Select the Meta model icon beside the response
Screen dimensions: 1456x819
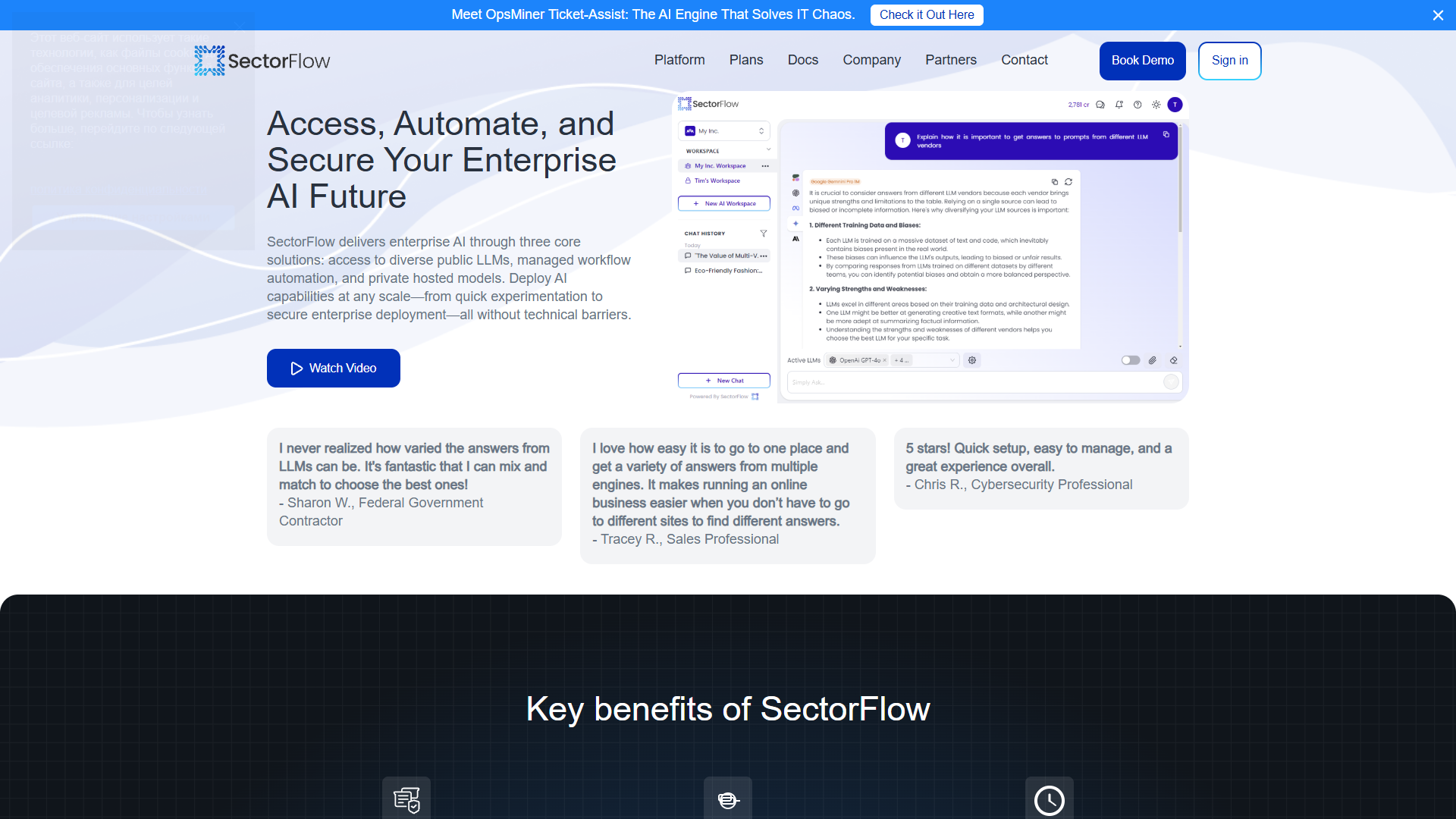795,208
